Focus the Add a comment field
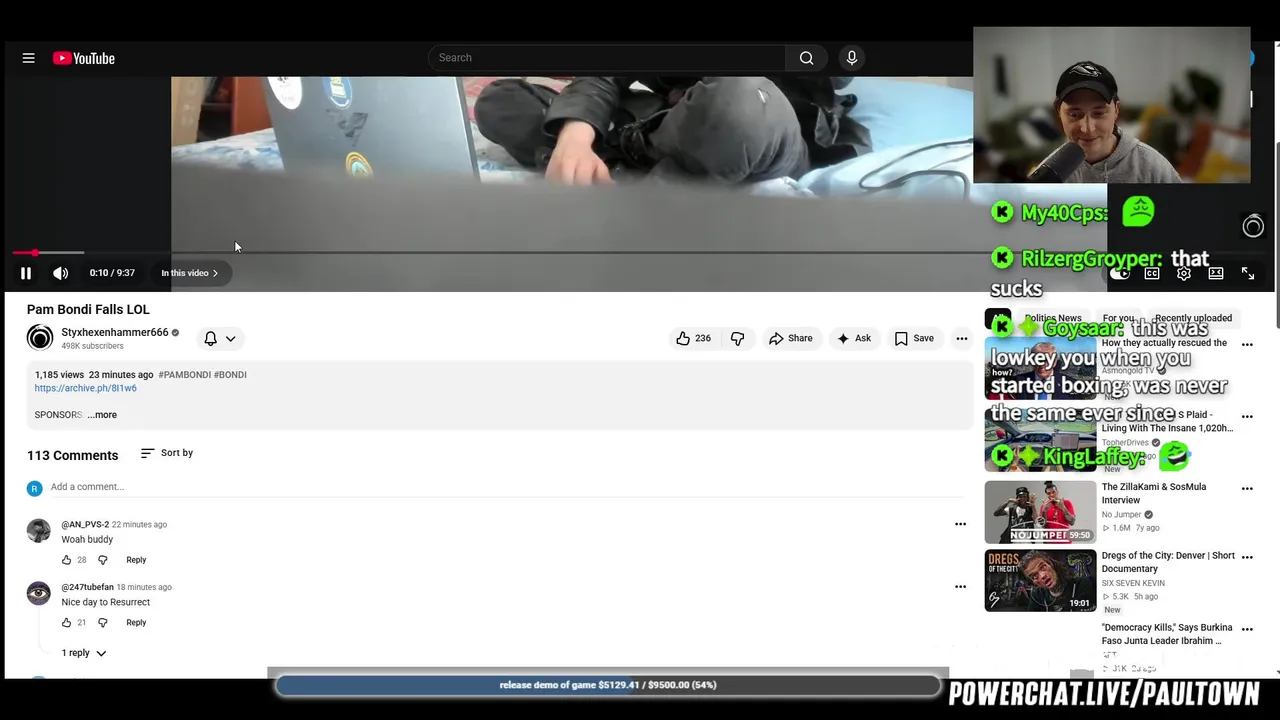1280x720 pixels. (506, 487)
